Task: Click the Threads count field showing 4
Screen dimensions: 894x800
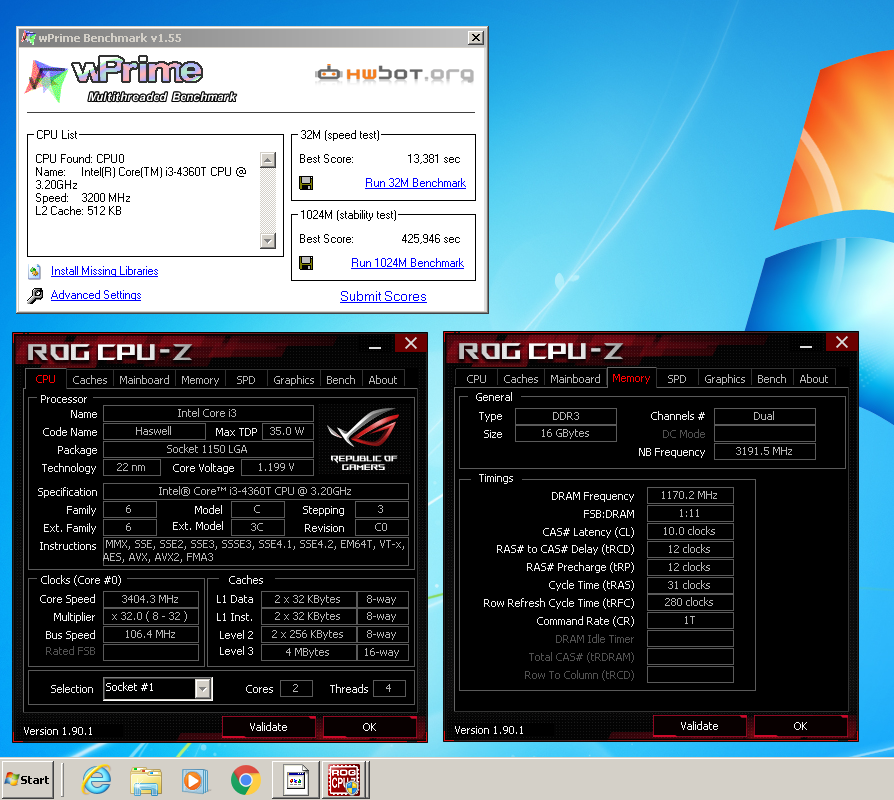Action: 389,688
